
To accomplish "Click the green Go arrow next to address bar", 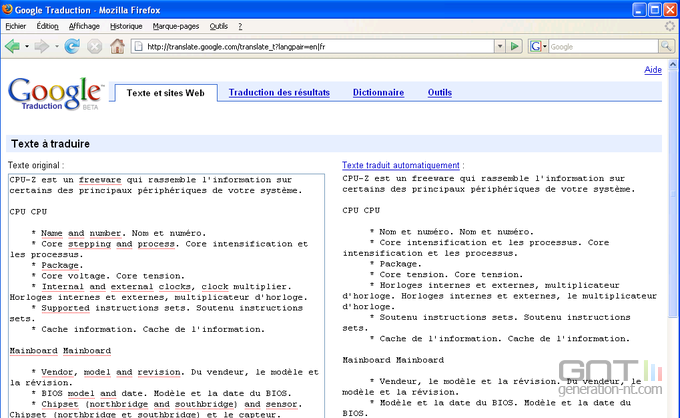I will [514, 46].
